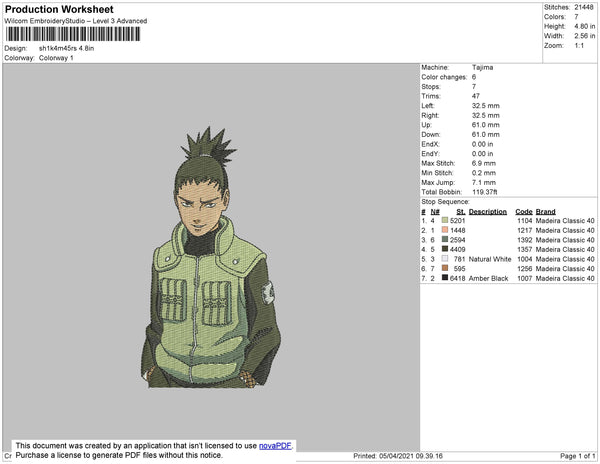Click the 'St.' column header
Image resolution: width=600 pixels, height=464 pixels.
[x=461, y=212]
